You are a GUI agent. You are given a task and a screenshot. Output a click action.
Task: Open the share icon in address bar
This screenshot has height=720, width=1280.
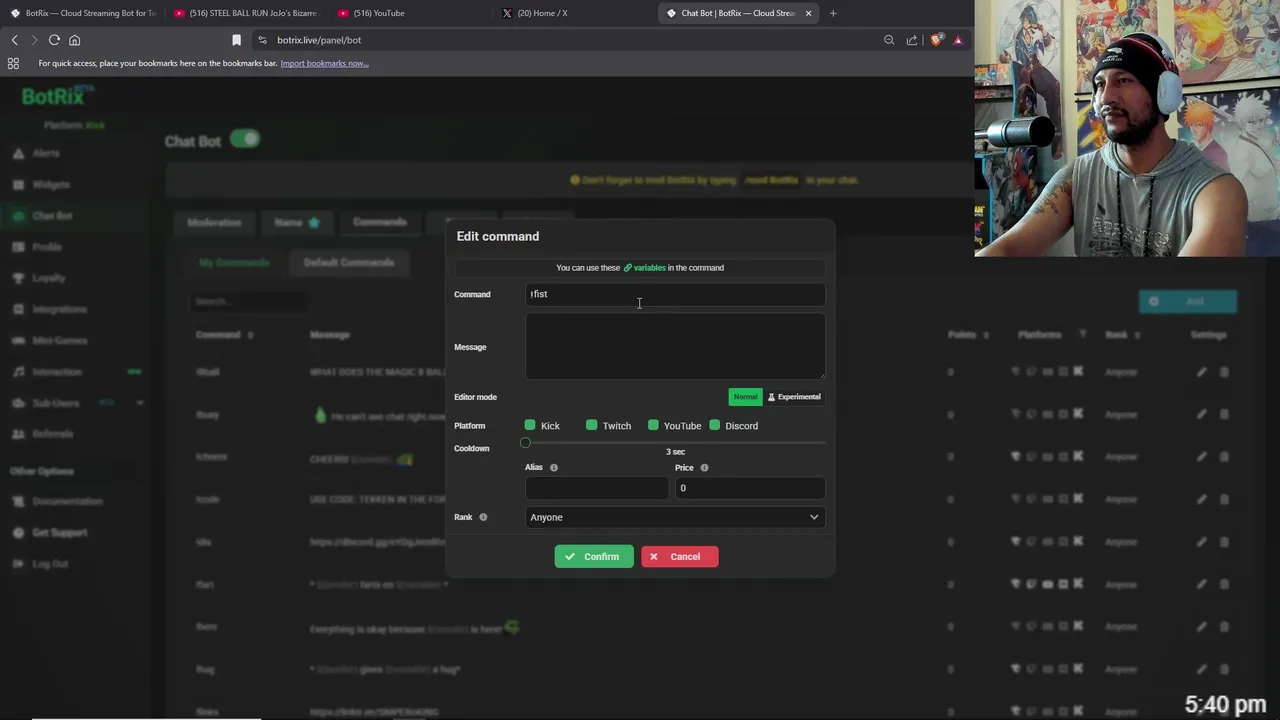pyautogui.click(x=912, y=40)
